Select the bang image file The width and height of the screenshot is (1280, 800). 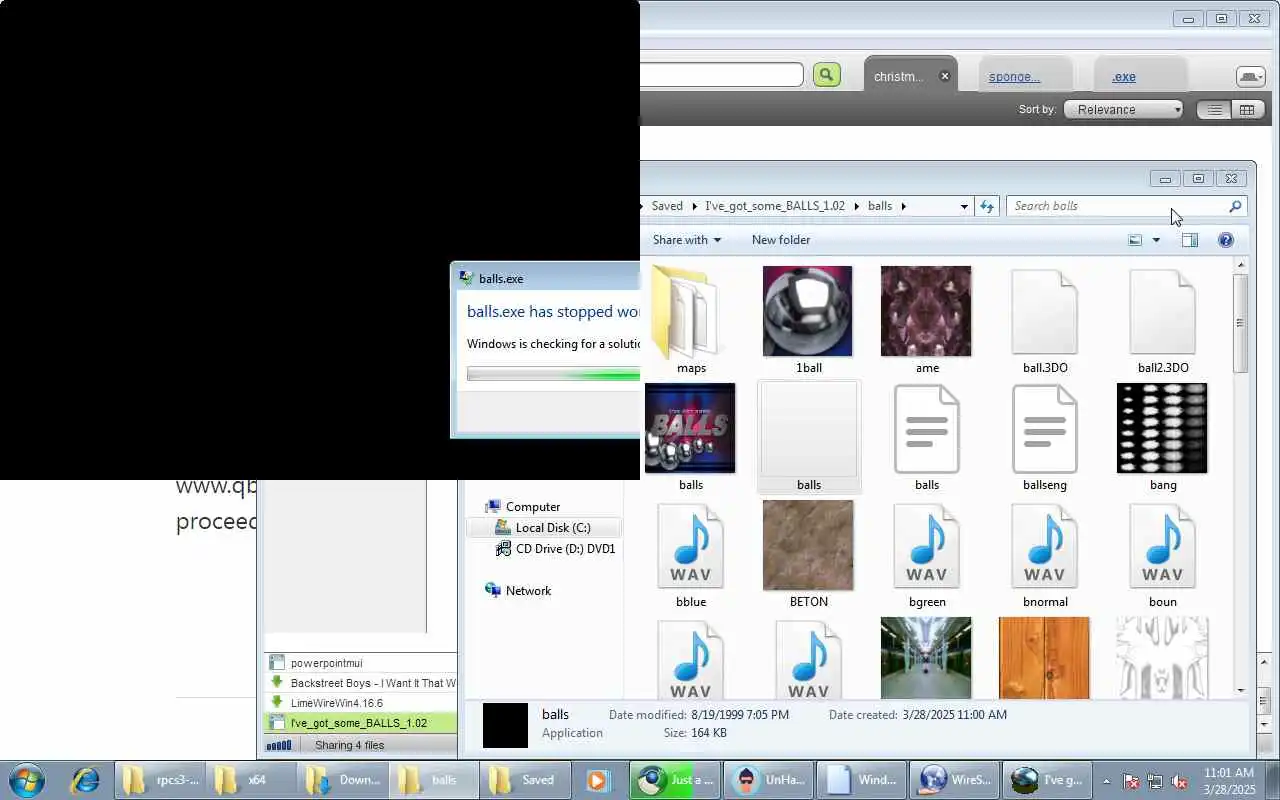1162,437
